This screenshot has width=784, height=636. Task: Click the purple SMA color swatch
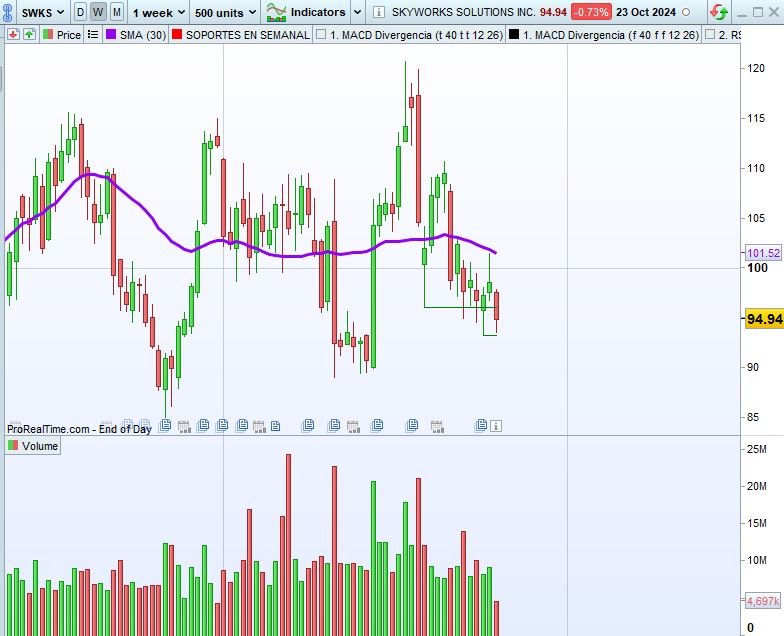(x=111, y=34)
